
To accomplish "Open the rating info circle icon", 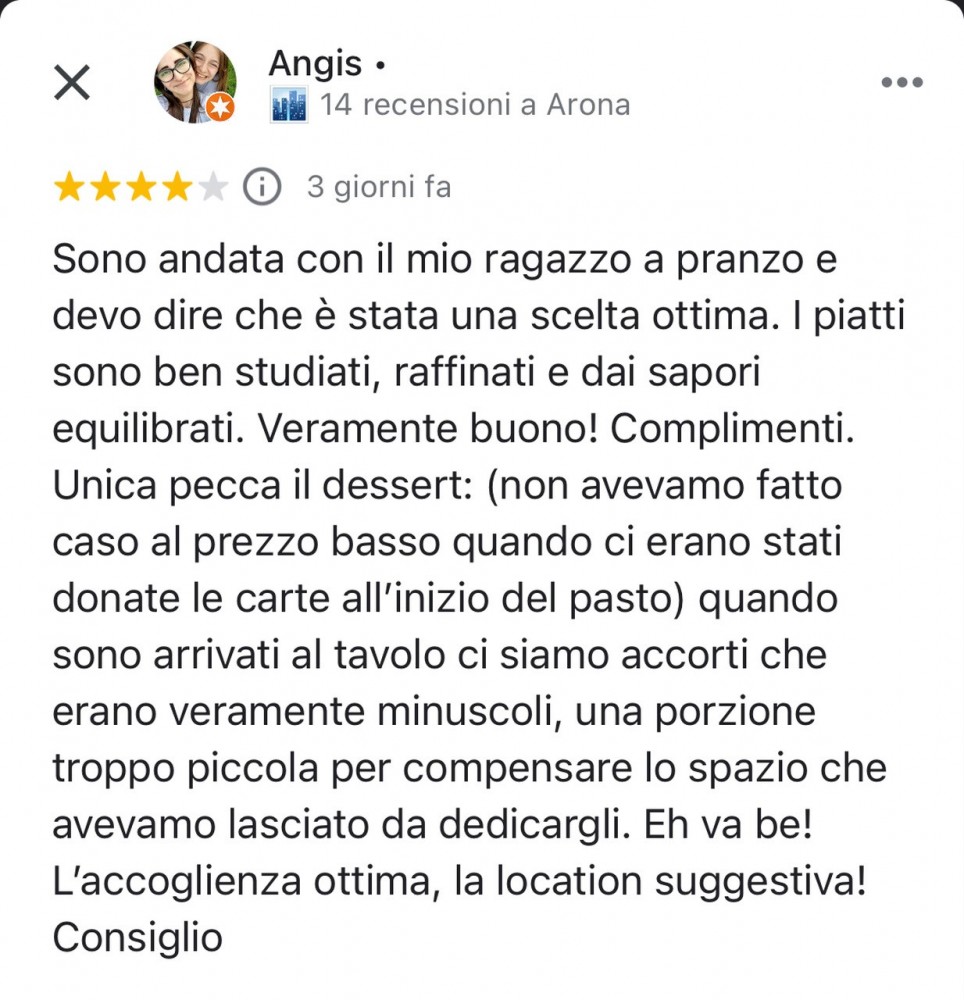I will (x=262, y=187).
